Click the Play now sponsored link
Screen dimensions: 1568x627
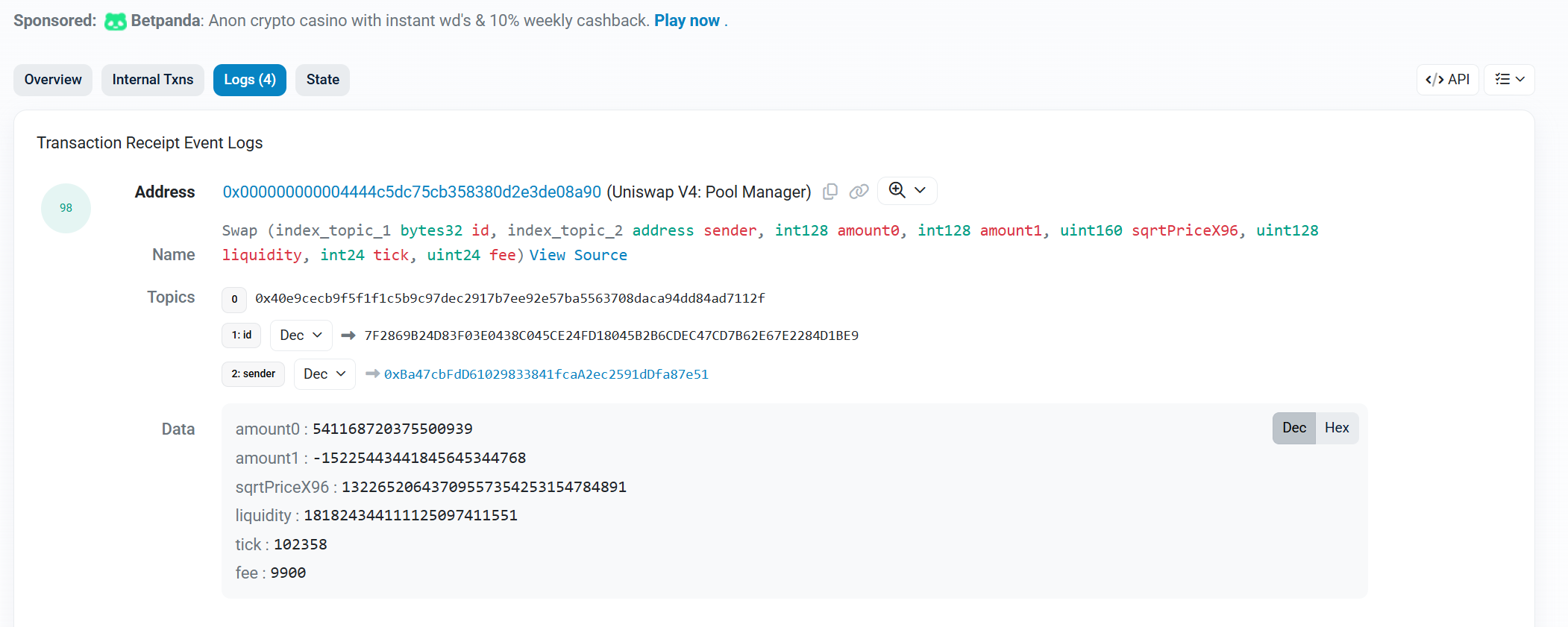(686, 21)
